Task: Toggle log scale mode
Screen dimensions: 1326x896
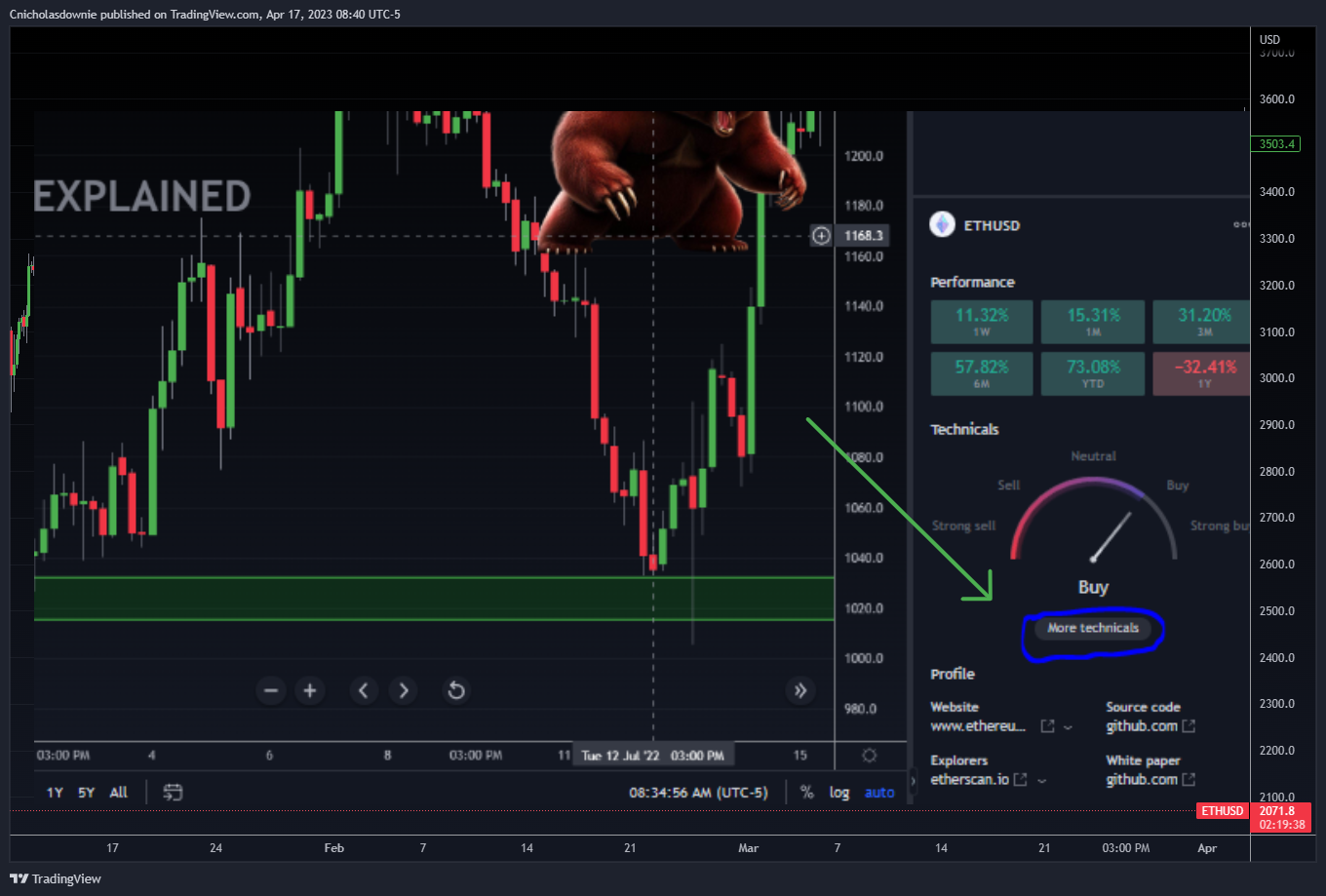Action: coord(839,792)
